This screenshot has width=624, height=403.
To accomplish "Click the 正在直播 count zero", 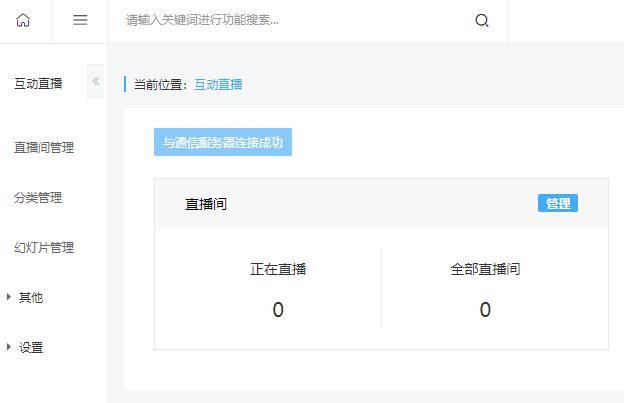I will point(278,310).
